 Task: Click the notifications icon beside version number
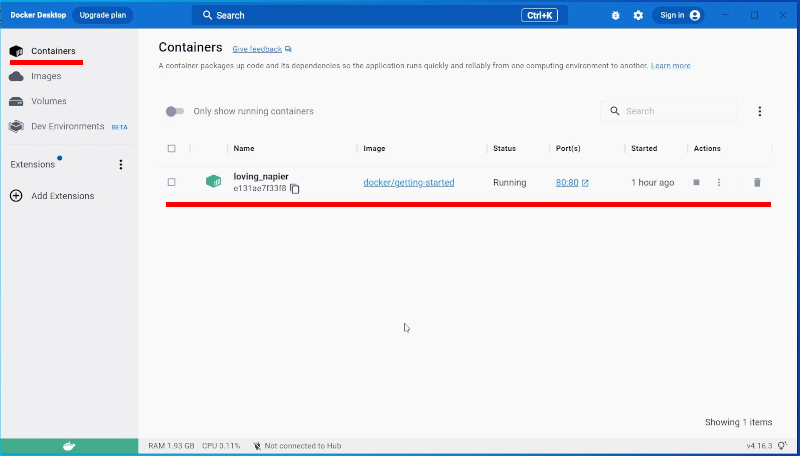(782, 446)
